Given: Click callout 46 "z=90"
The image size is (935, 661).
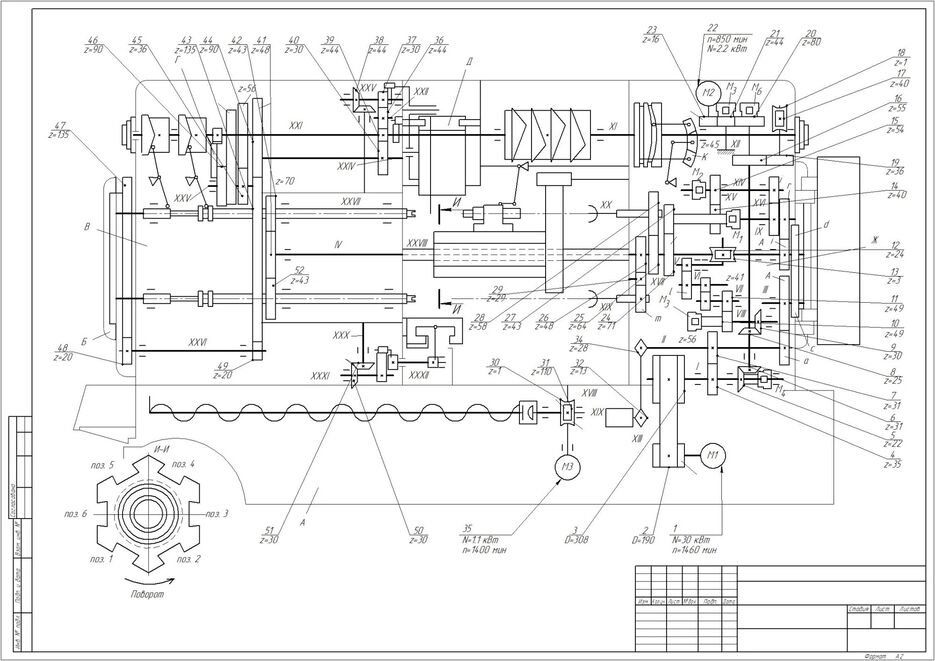Looking at the screenshot, I should (x=94, y=45).
